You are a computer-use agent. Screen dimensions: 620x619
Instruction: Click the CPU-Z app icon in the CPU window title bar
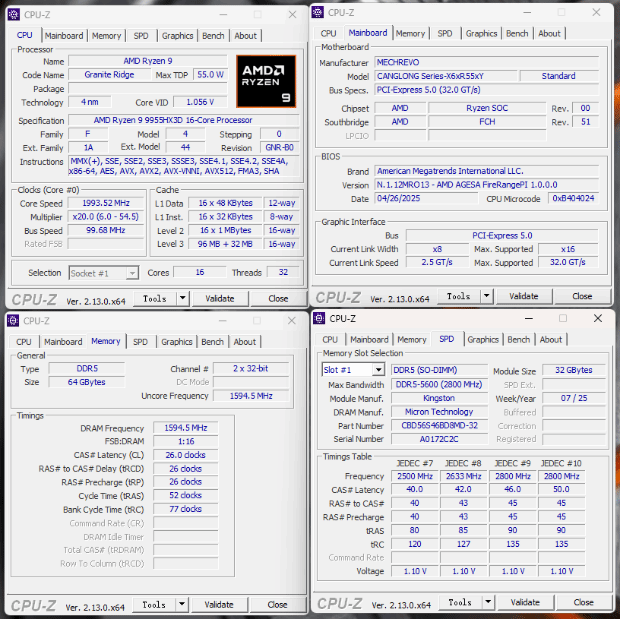click(13, 15)
